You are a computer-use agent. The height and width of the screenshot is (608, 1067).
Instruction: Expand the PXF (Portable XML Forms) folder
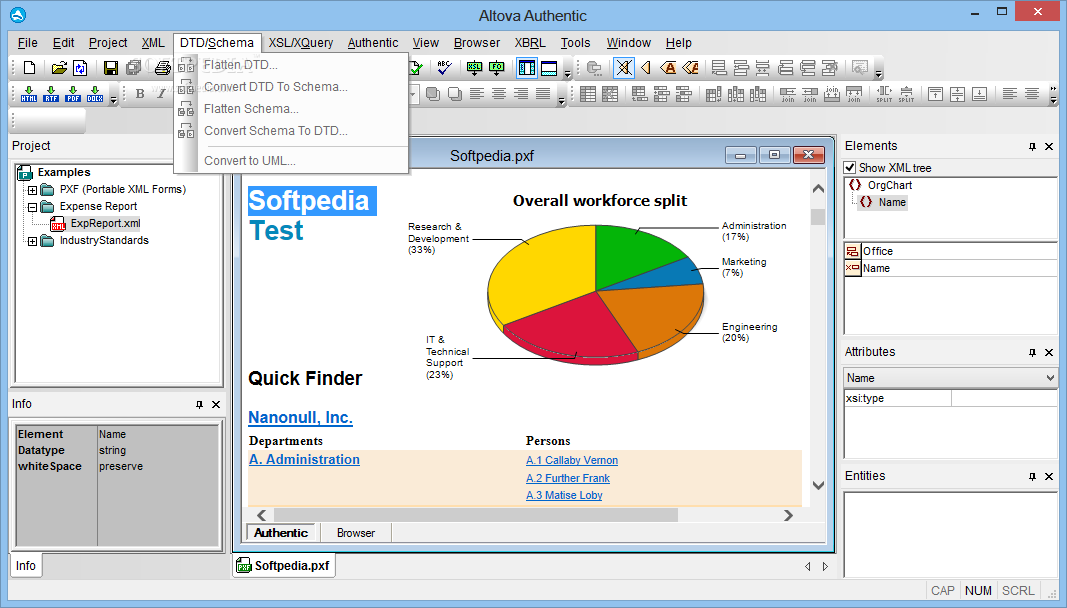pos(32,190)
